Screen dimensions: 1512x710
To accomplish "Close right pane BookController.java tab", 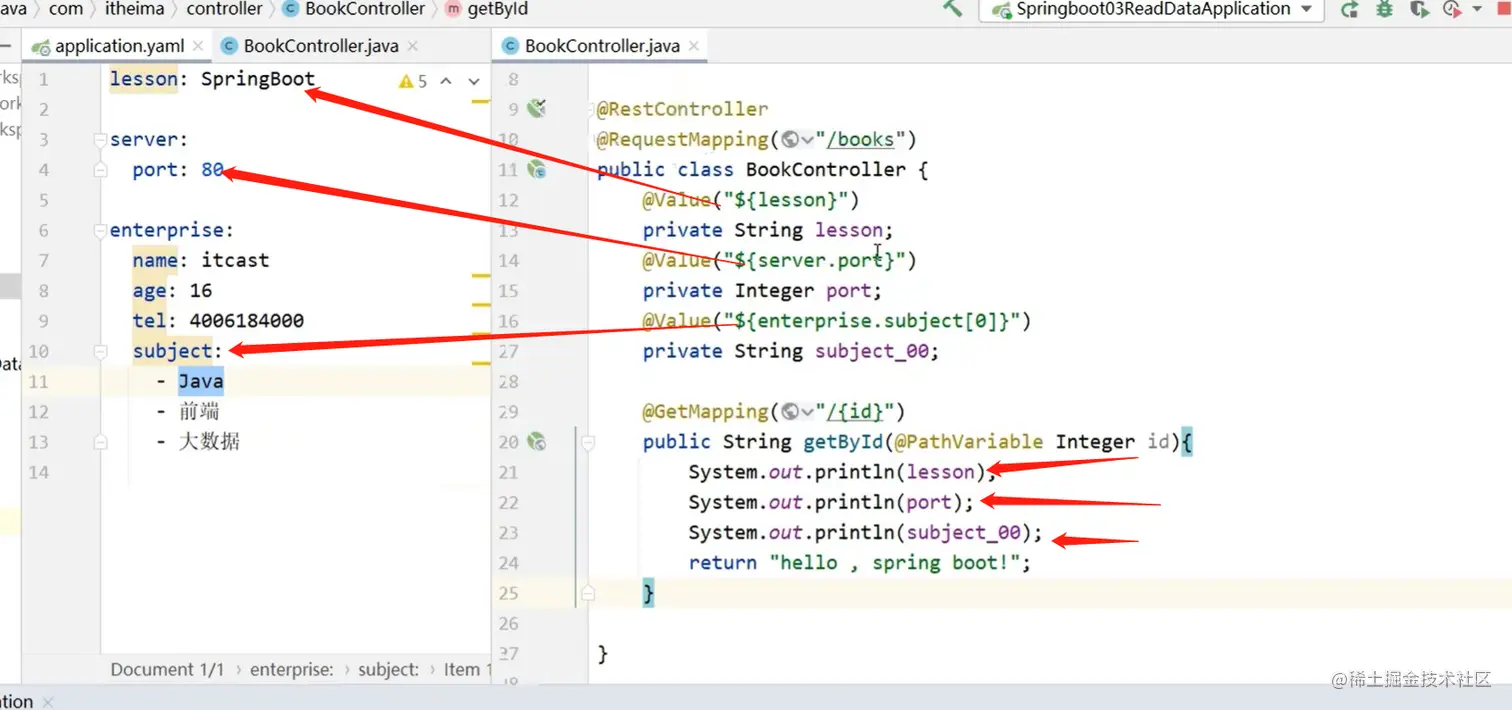I will pyautogui.click(x=694, y=46).
